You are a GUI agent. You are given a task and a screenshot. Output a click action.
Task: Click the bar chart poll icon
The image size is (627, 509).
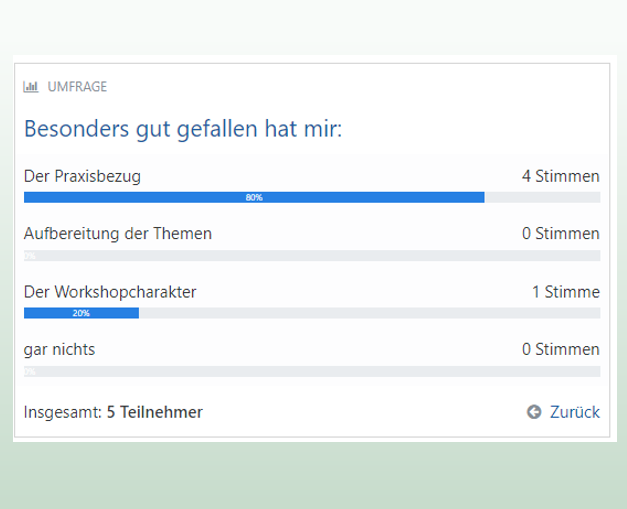pyautogui.click(x=31, y=87)
